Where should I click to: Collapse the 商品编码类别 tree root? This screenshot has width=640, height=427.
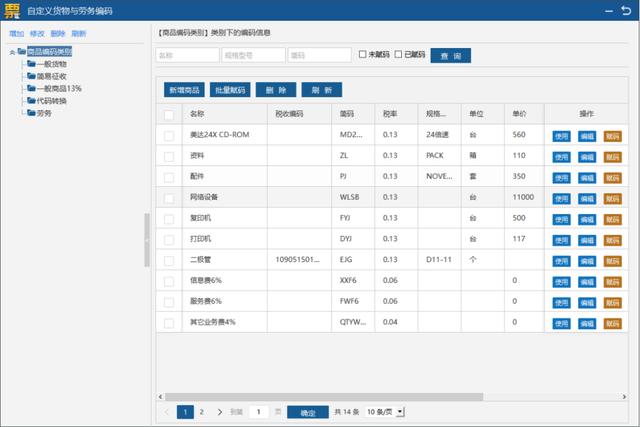click(x=11, y=51)
